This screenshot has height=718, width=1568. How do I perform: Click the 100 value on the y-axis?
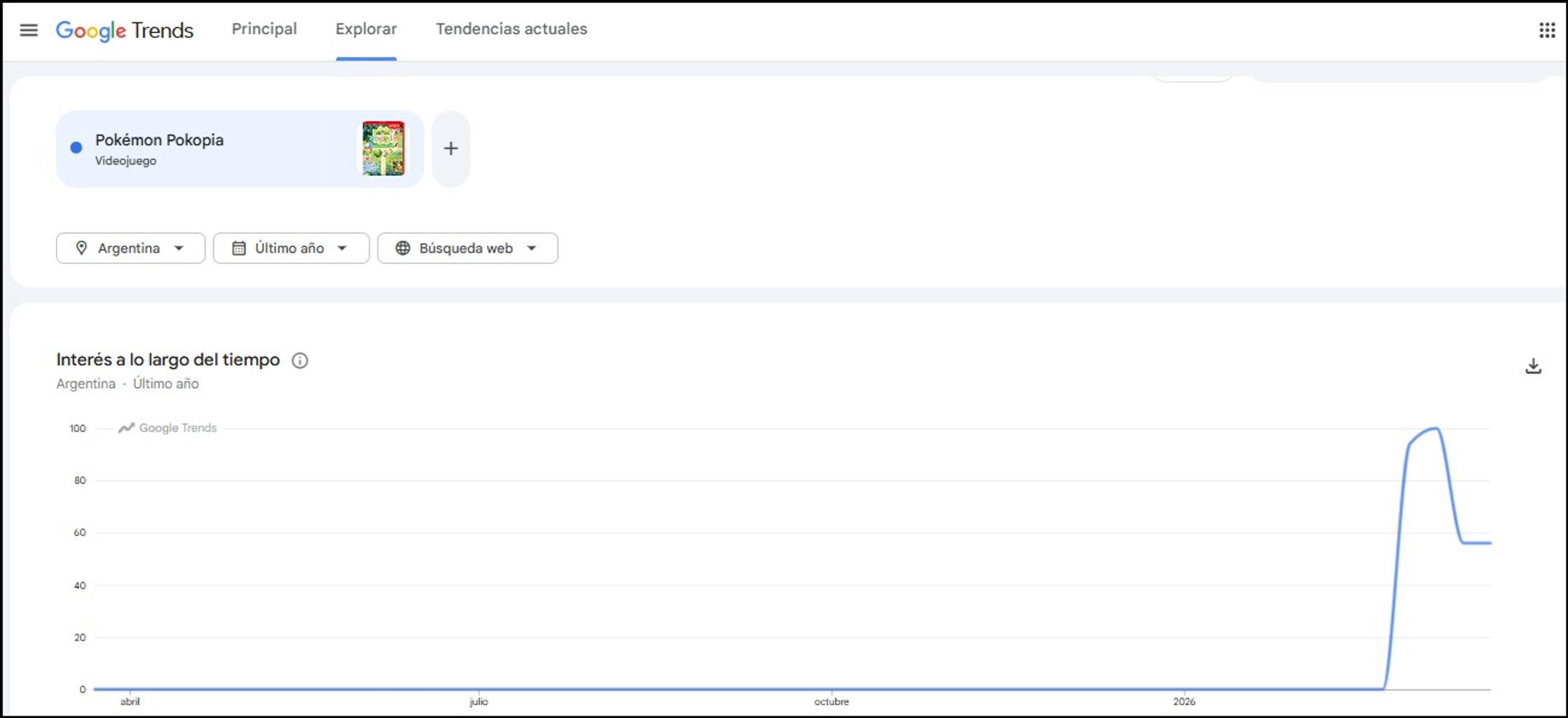pos(78,429)
